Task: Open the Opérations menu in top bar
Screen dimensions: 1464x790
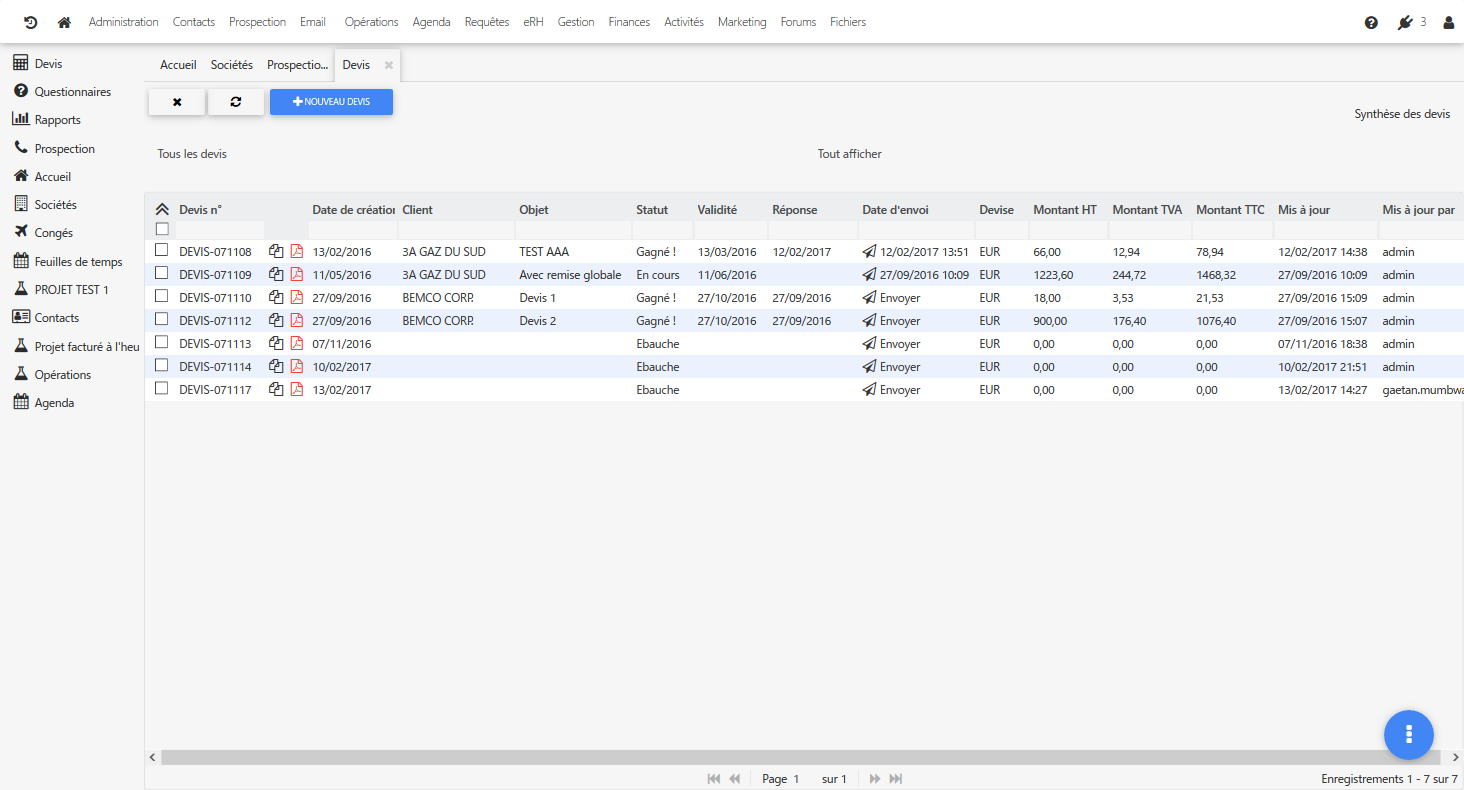Action: tap(371, 22)
